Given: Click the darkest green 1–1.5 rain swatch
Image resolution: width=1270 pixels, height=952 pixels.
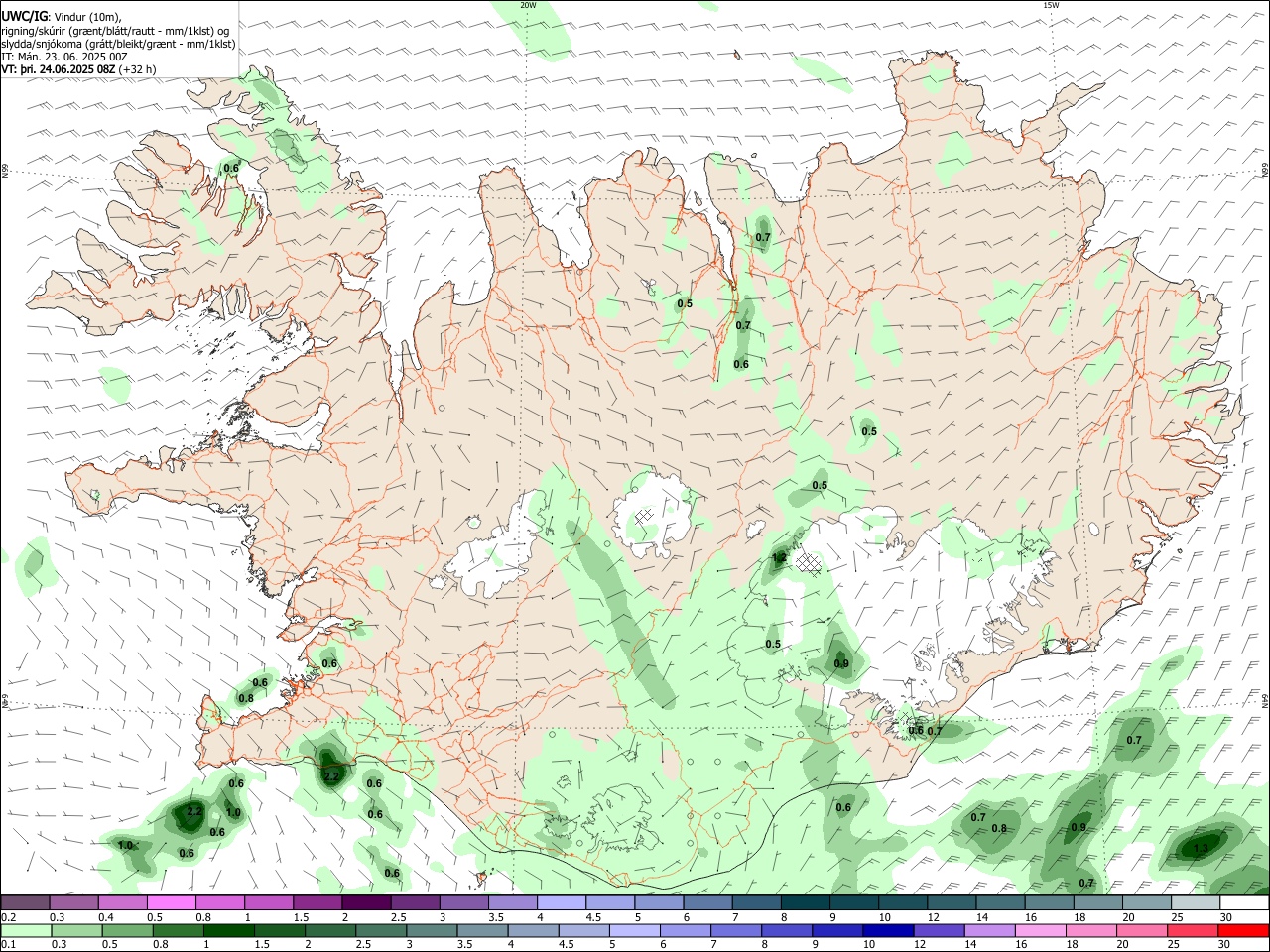Looking at the screenshot, I should pyautogui.click(x=229, y=931).
